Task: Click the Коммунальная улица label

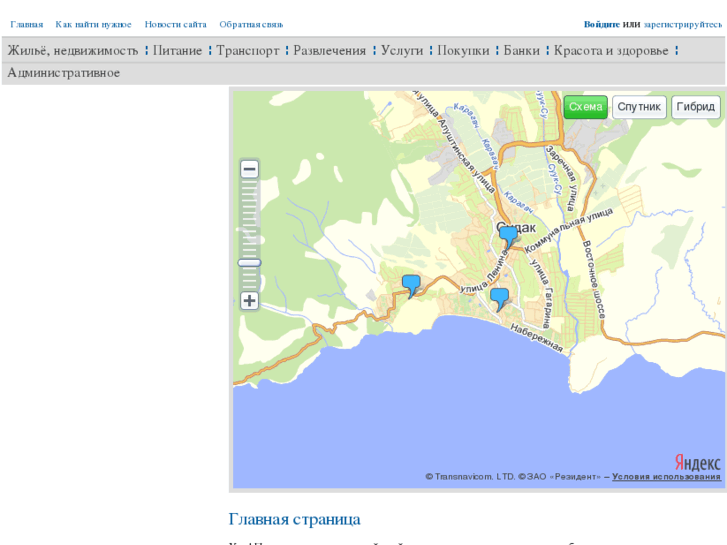Action: pyautogui.click(x=568, y=230)
